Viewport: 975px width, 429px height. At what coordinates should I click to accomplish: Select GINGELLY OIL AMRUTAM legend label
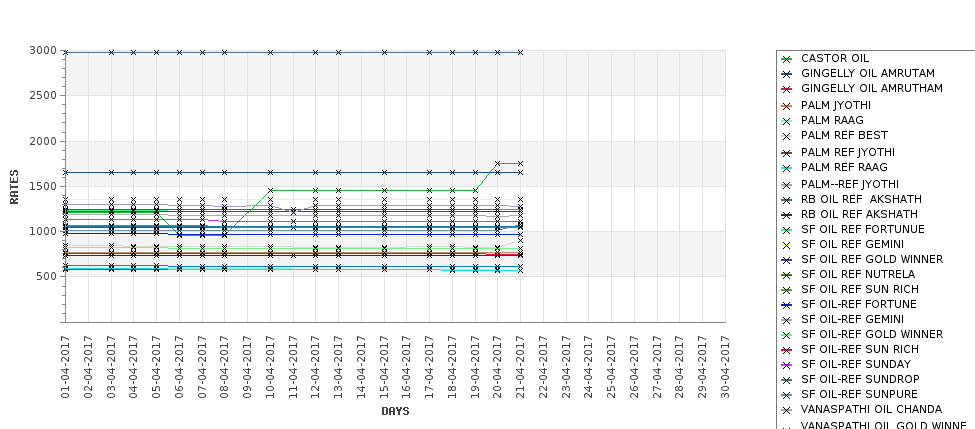867,73
